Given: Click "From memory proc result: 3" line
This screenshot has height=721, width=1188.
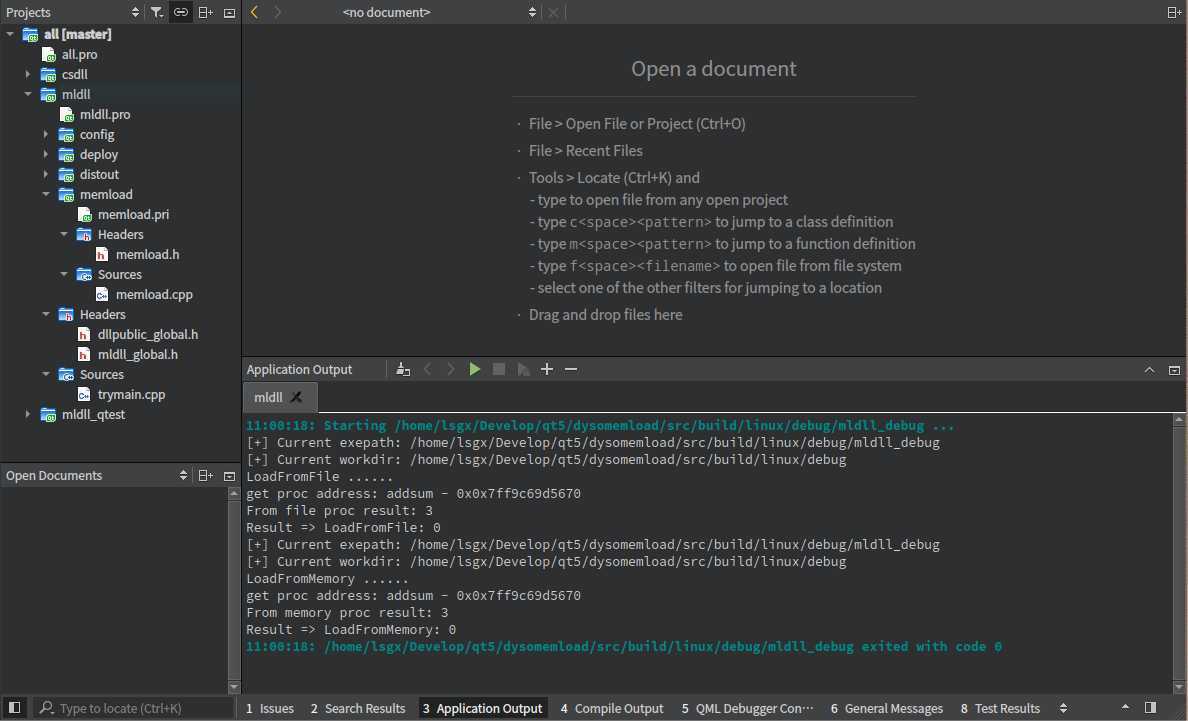Looking at the screenshot, I should pos(347,613).
